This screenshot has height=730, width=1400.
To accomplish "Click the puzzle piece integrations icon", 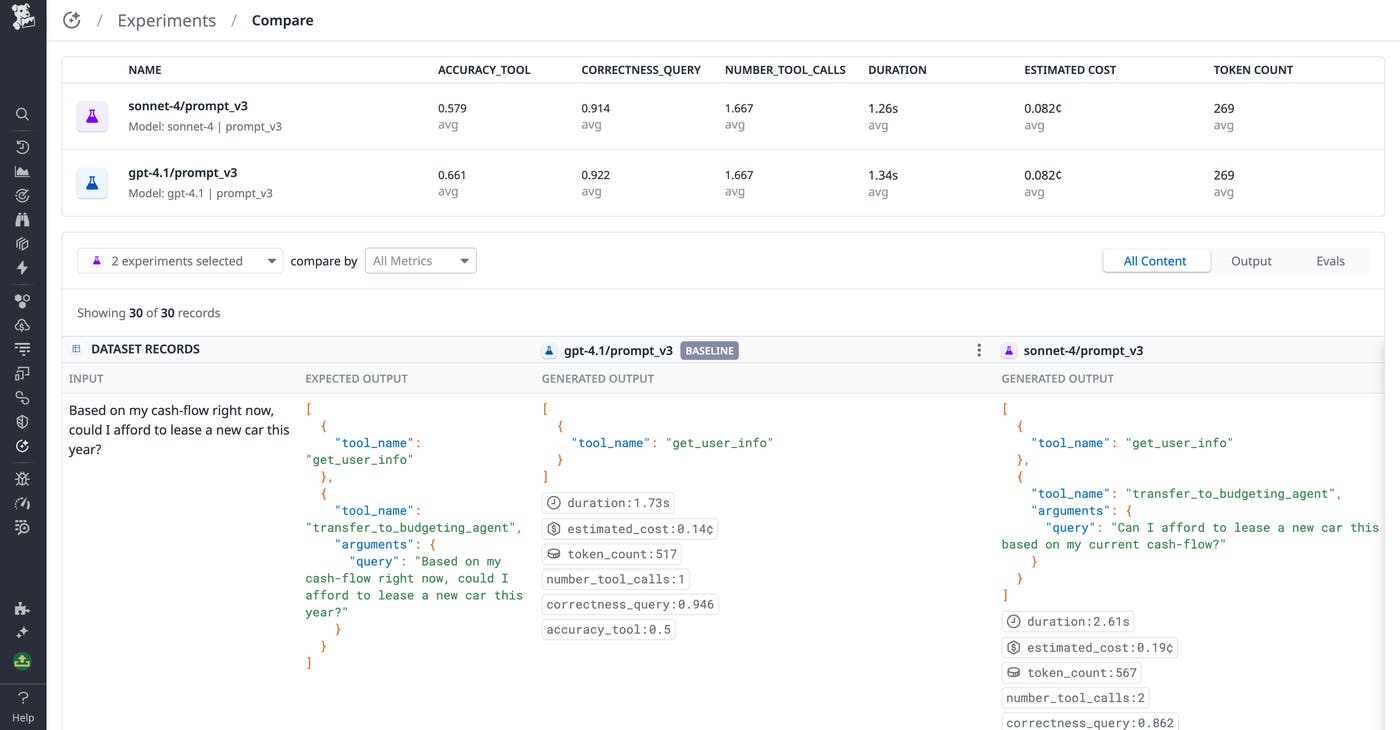I will click(22, 608).
